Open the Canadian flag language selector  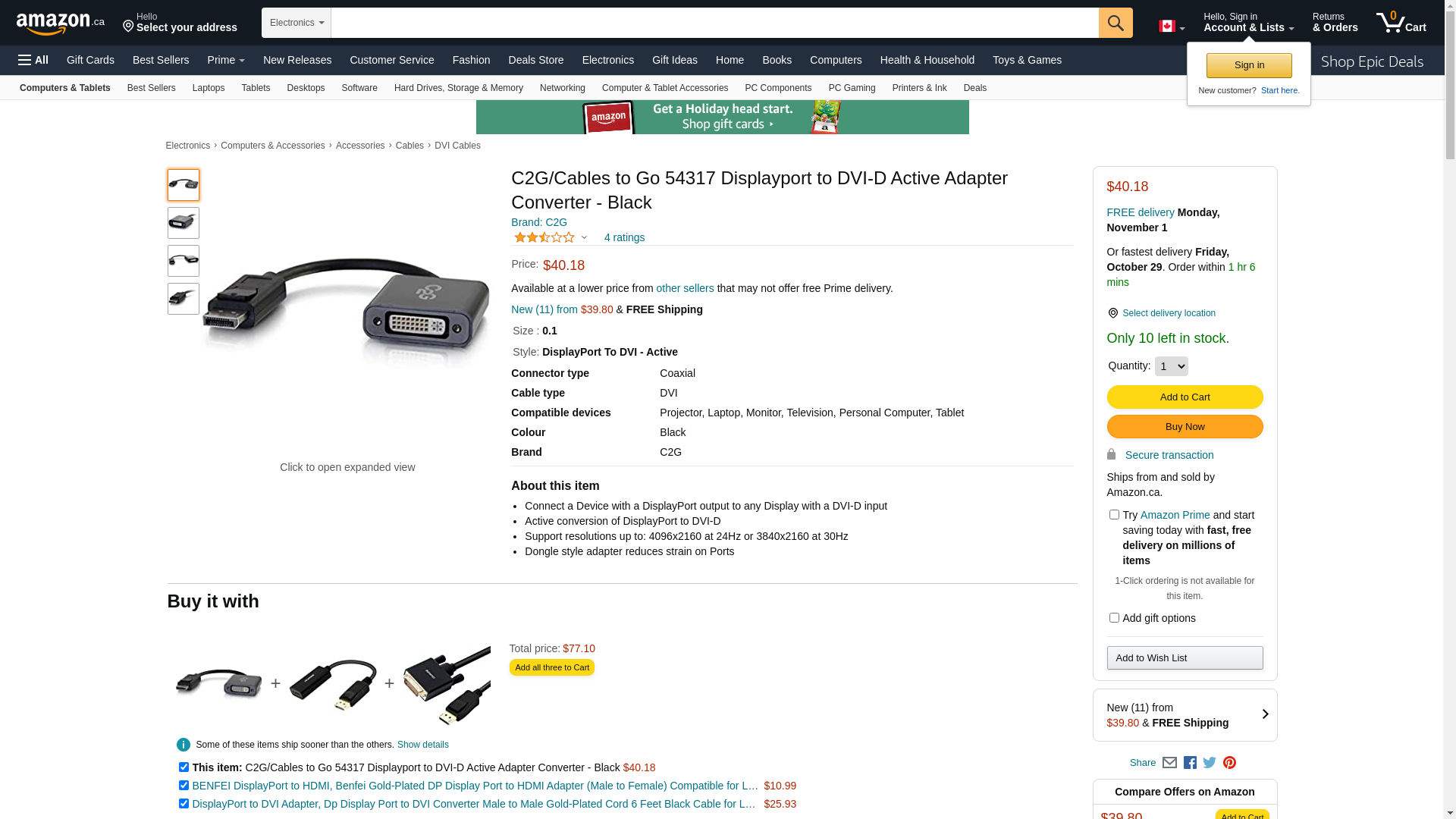tap(1171, 27)
